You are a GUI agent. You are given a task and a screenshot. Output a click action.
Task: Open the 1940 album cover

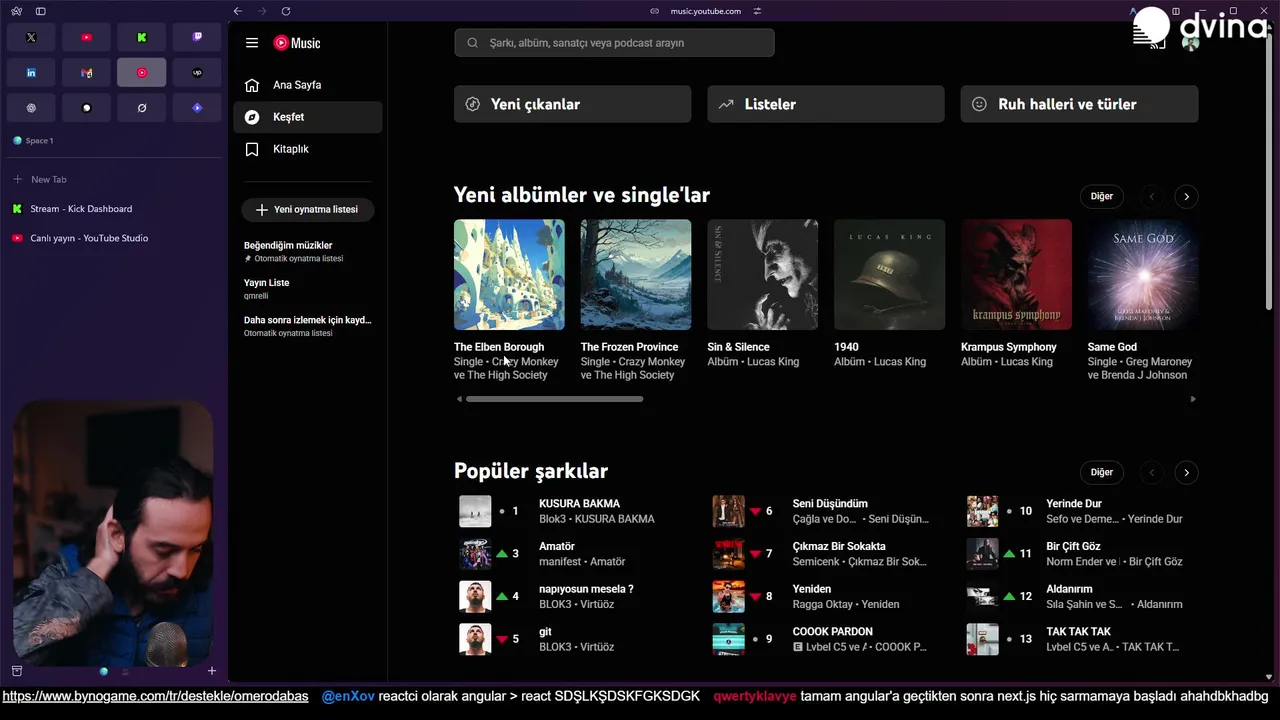point(890,275)
